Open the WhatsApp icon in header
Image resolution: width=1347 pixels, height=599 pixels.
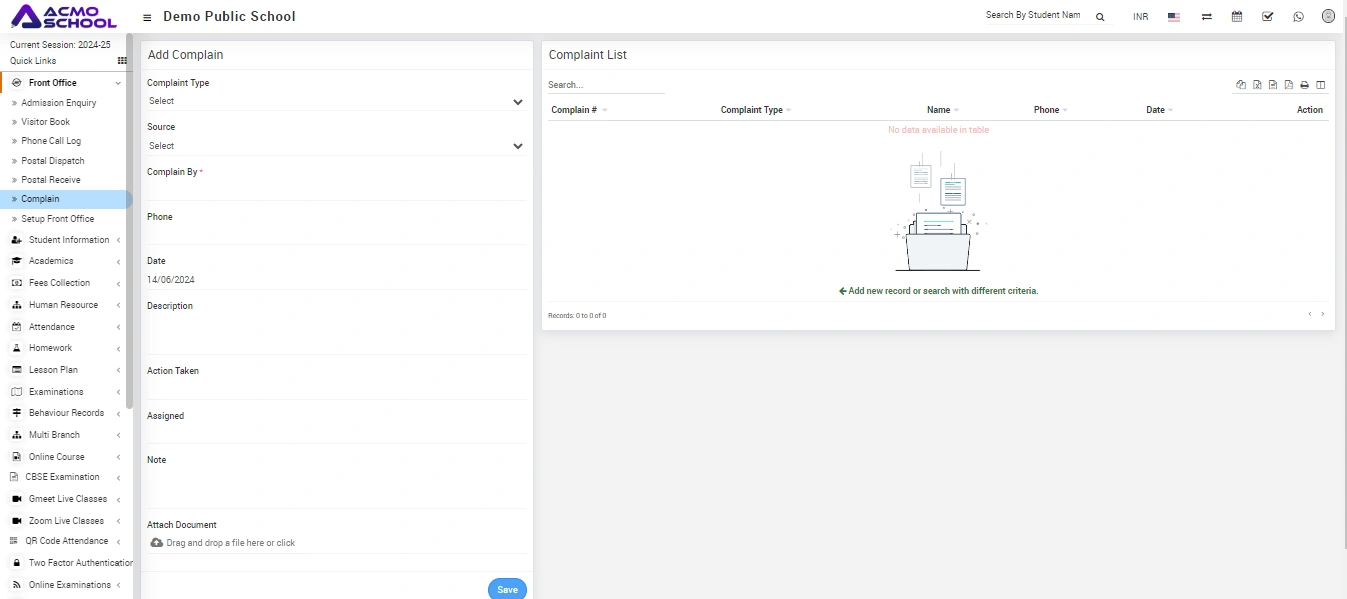tap(1298, 17)
